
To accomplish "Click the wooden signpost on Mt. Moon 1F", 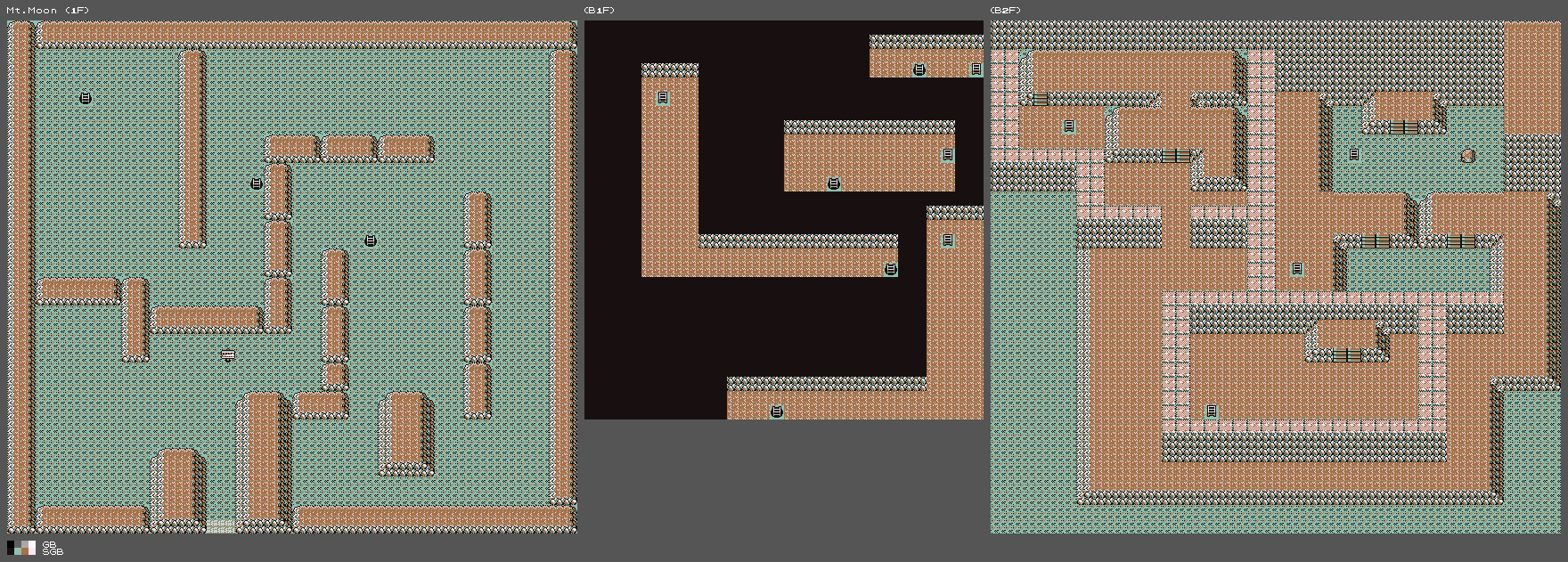I will click(228, 354).
